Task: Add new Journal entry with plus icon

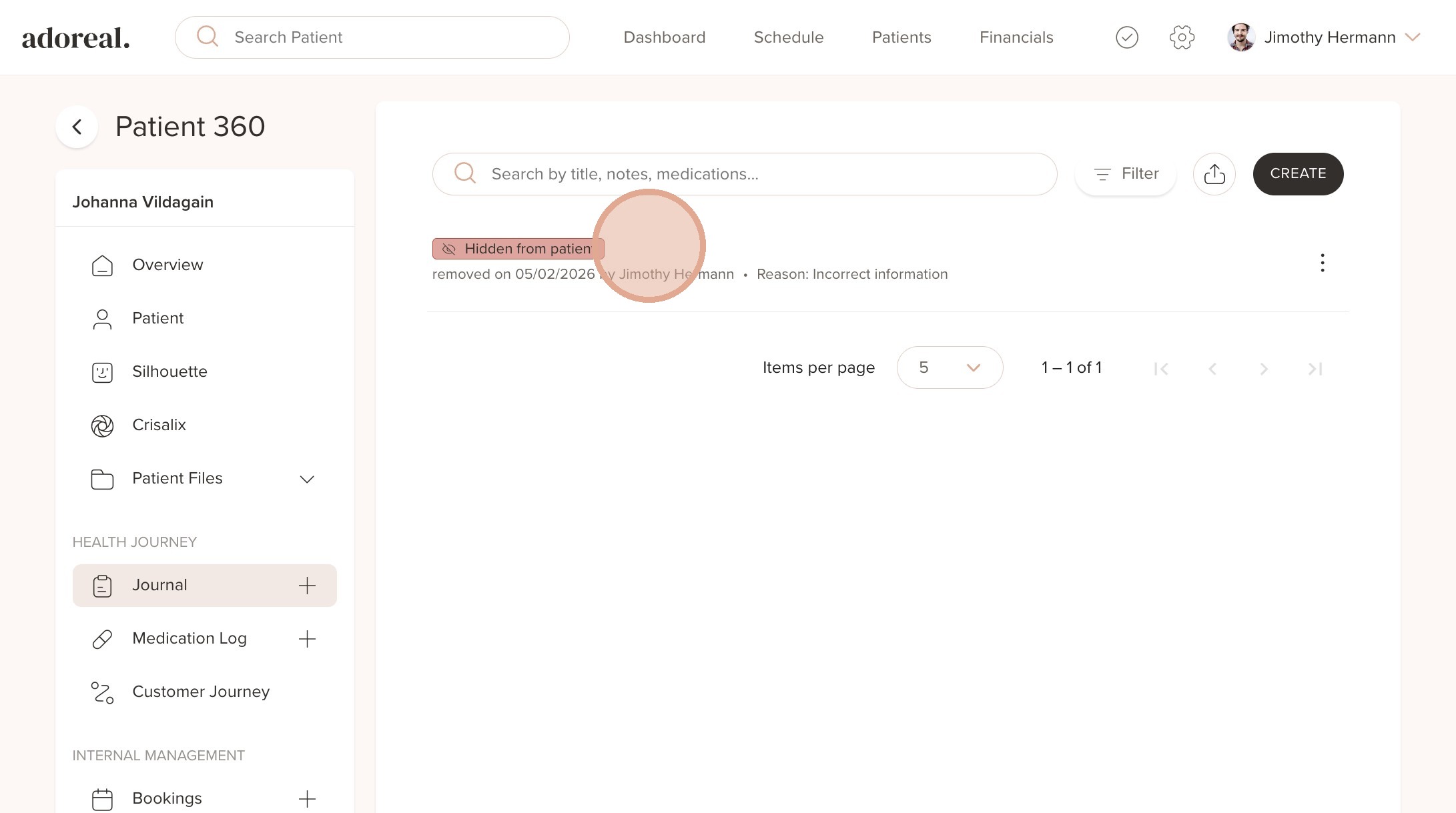Action: point(307,586)
